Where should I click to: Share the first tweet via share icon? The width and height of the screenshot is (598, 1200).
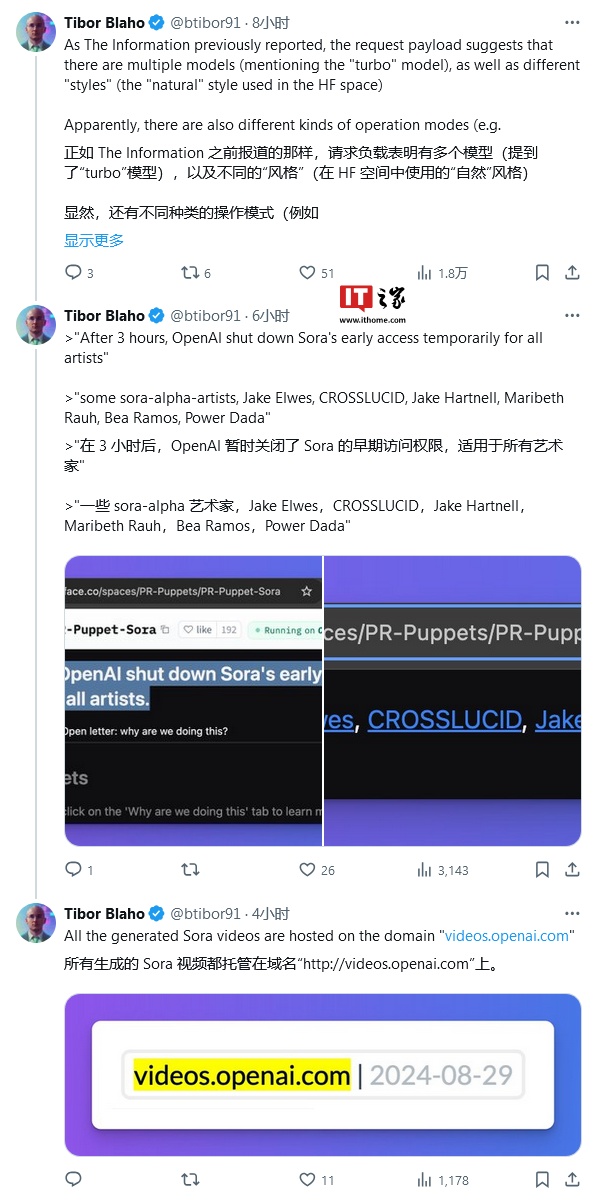[573, 272]
